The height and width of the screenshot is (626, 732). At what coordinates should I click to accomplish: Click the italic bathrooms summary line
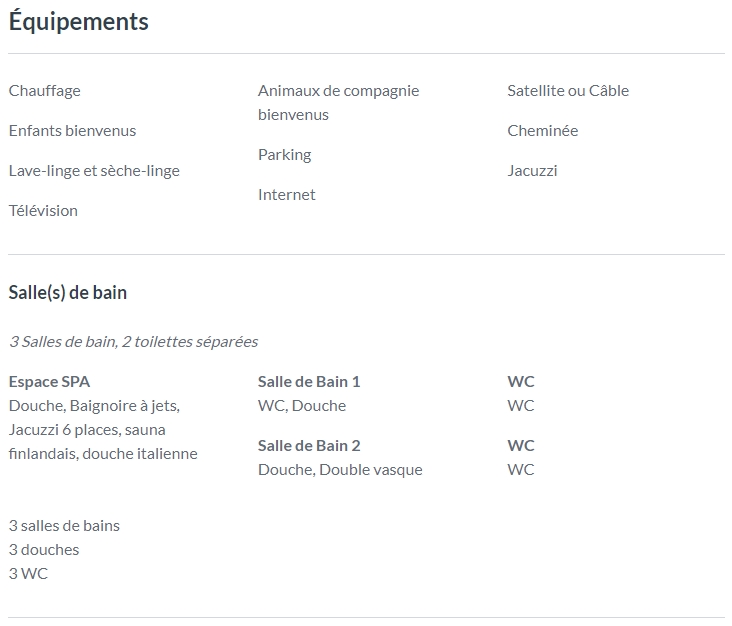[134, 342]
